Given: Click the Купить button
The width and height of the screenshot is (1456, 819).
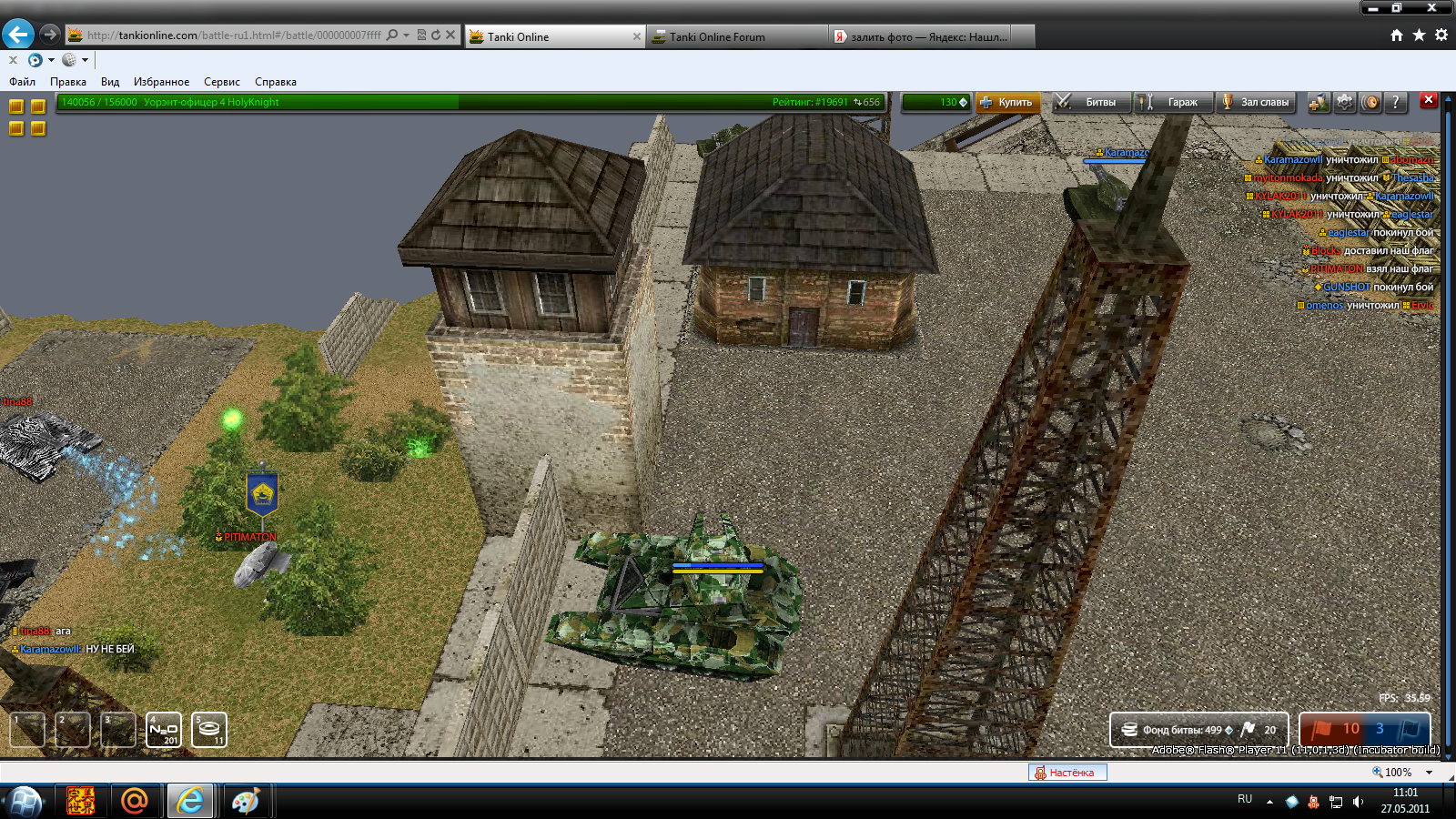Looking at the screenshot, I should click(x=1006, y=102).
